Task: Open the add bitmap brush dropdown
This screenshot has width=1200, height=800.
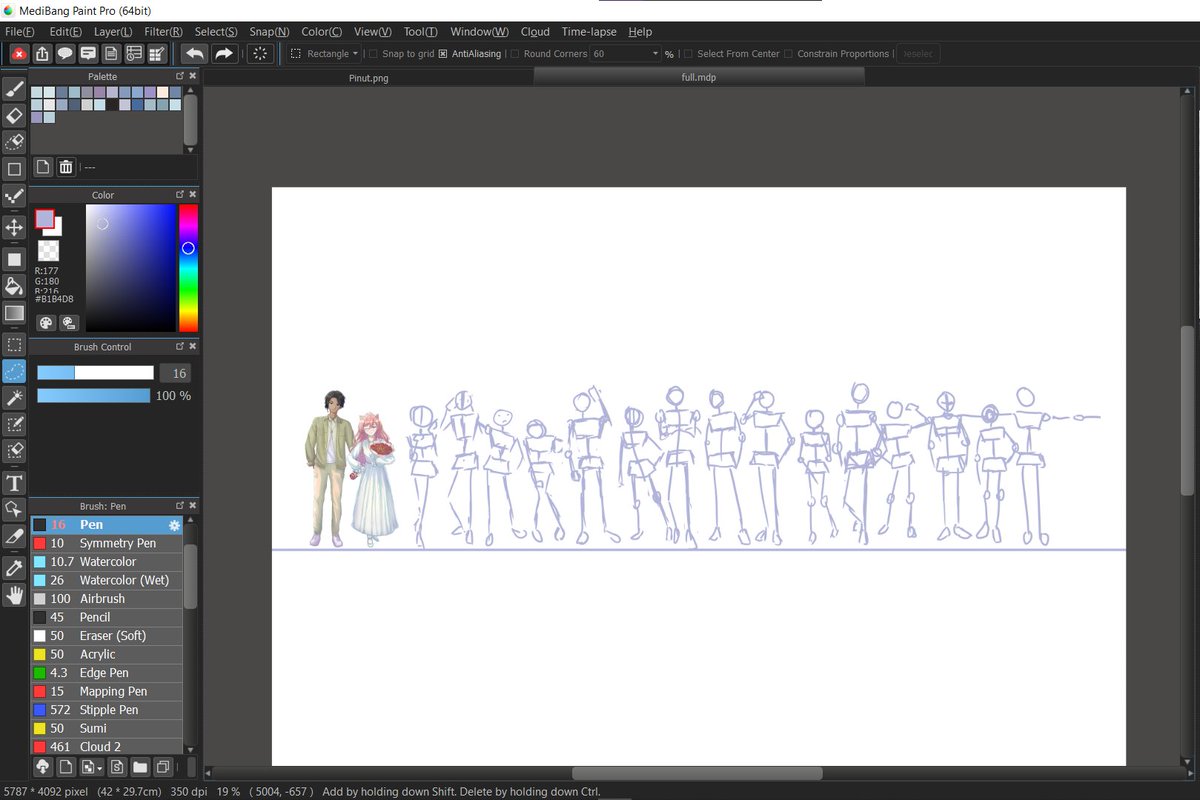Action: tap(92, 767)
